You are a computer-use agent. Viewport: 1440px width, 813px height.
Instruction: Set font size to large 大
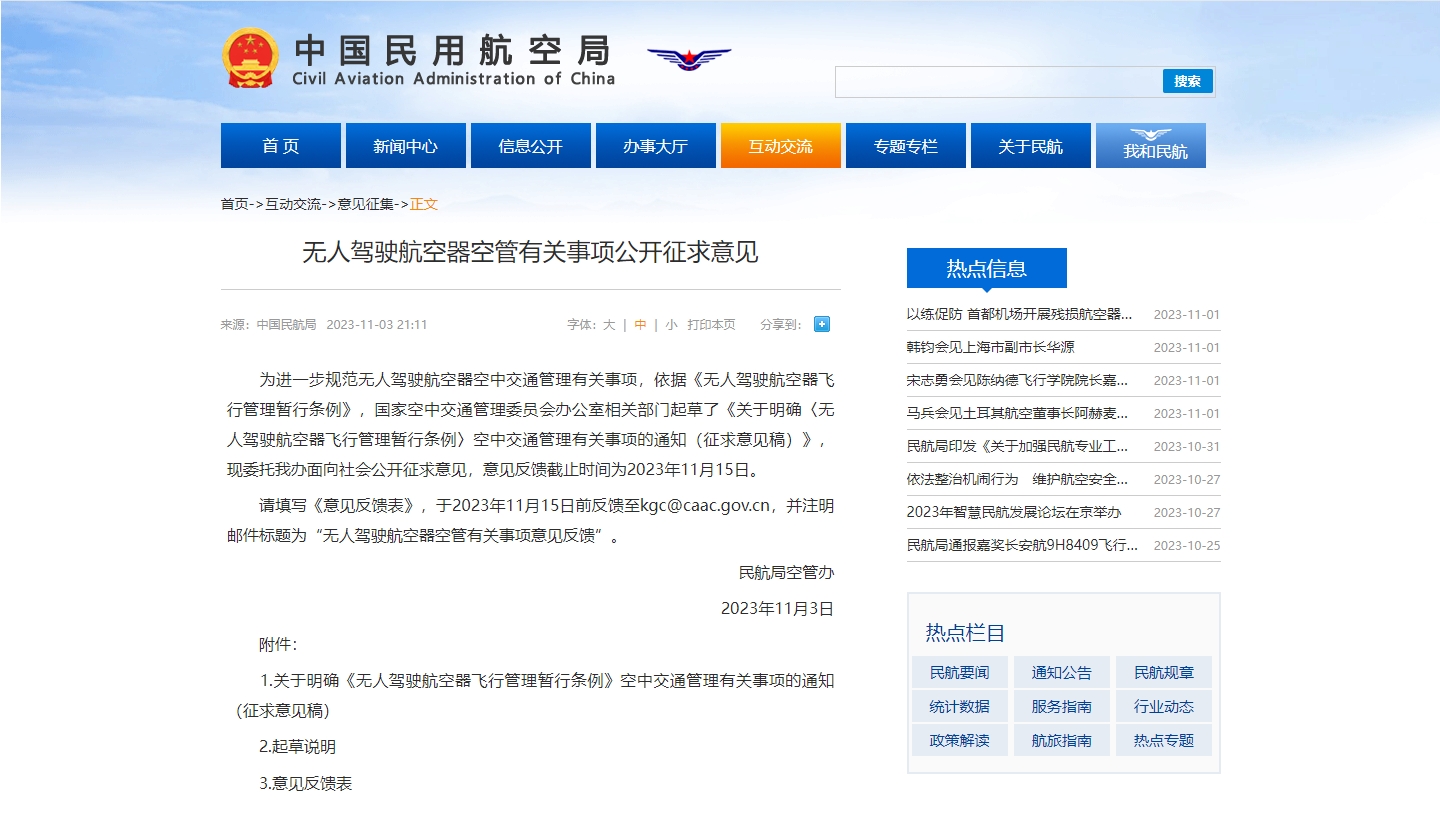608,325
